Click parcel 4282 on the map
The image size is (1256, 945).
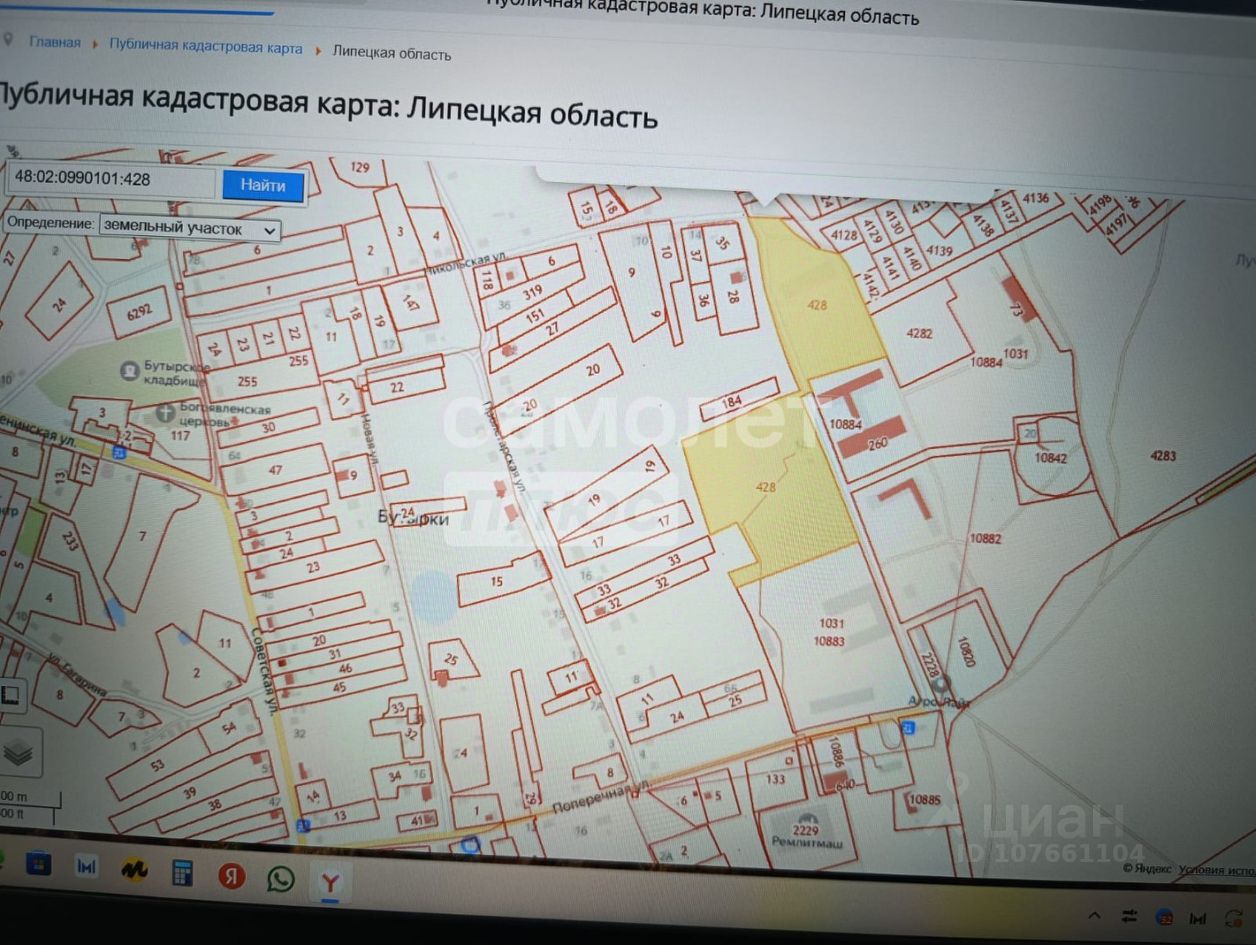pos(919,333)
